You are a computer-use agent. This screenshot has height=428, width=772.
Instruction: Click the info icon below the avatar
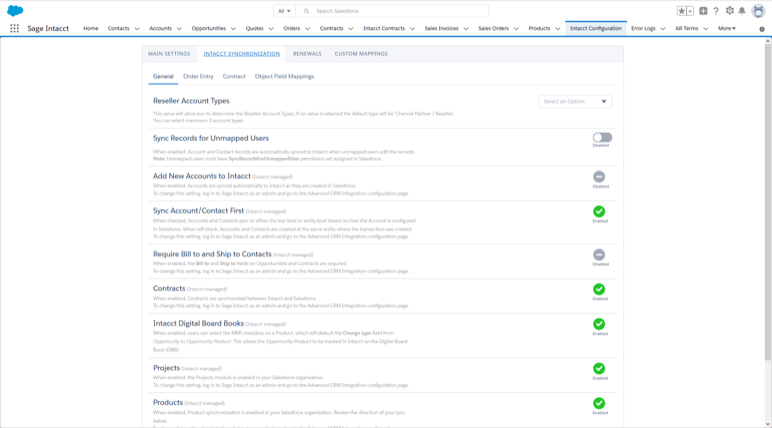tap(762, 29)
